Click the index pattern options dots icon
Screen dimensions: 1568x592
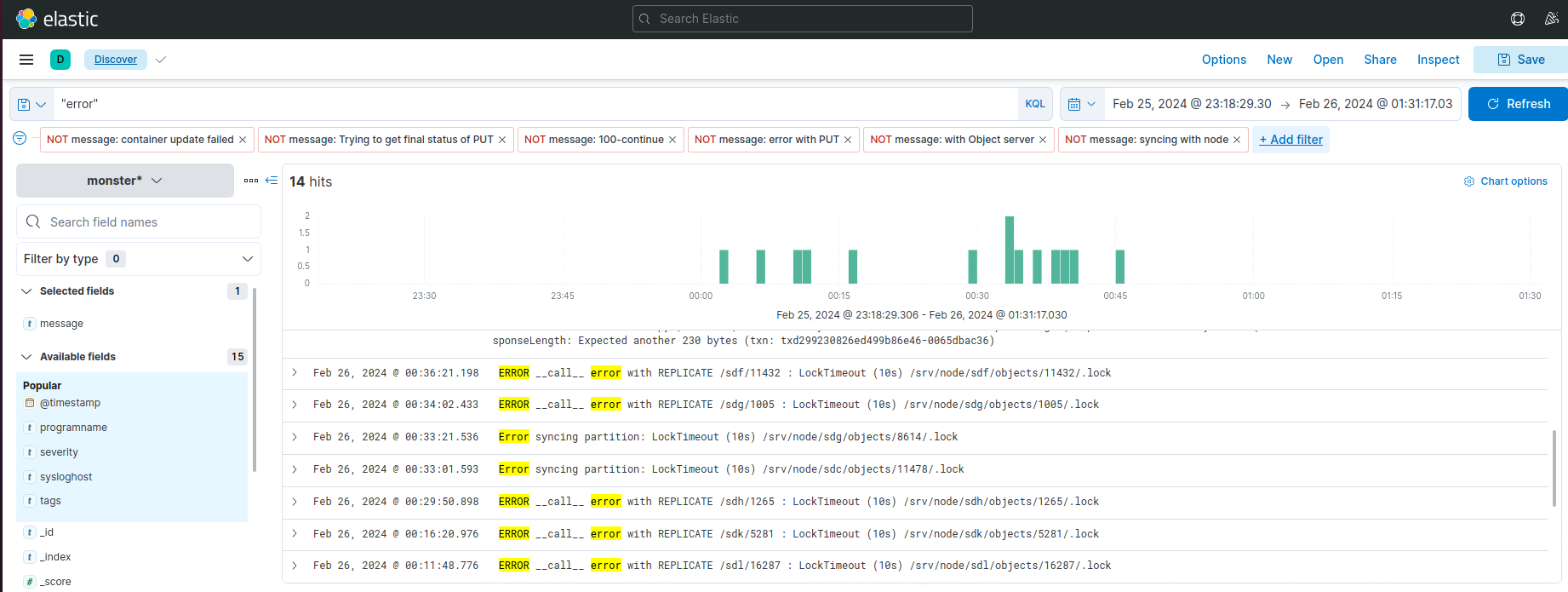point(250,181)
